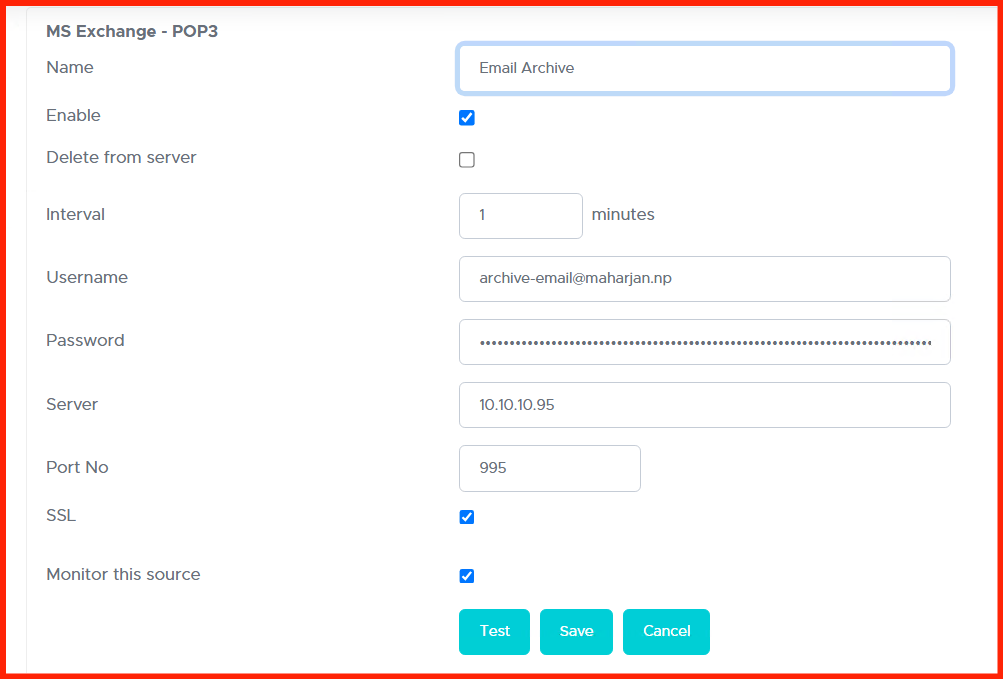Screen dimensions: 1003x679
Task: Click the Test button
Action: click(494, 632)
